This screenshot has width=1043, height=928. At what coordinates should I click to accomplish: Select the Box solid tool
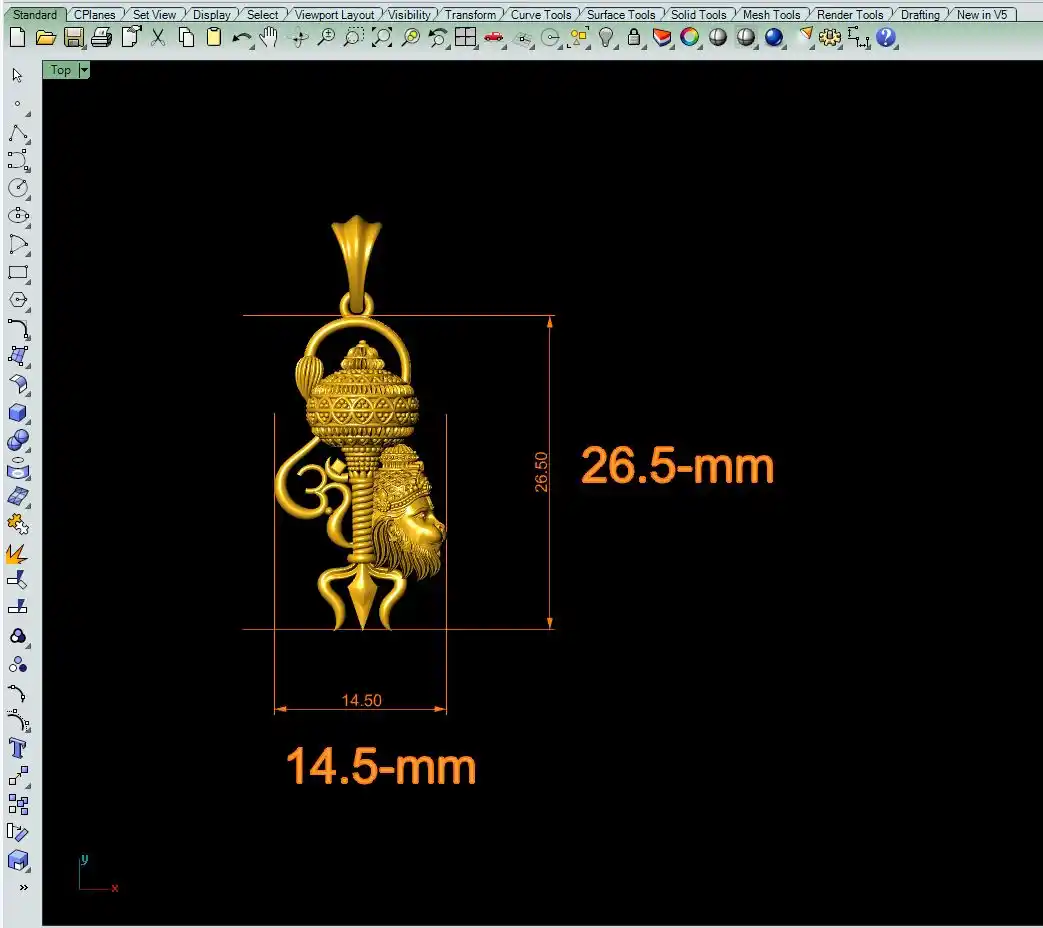[x=18, y=413]
